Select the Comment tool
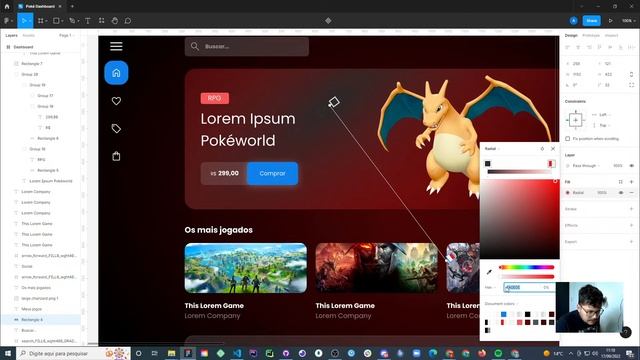The image size is (640, 360). point(128,20)
